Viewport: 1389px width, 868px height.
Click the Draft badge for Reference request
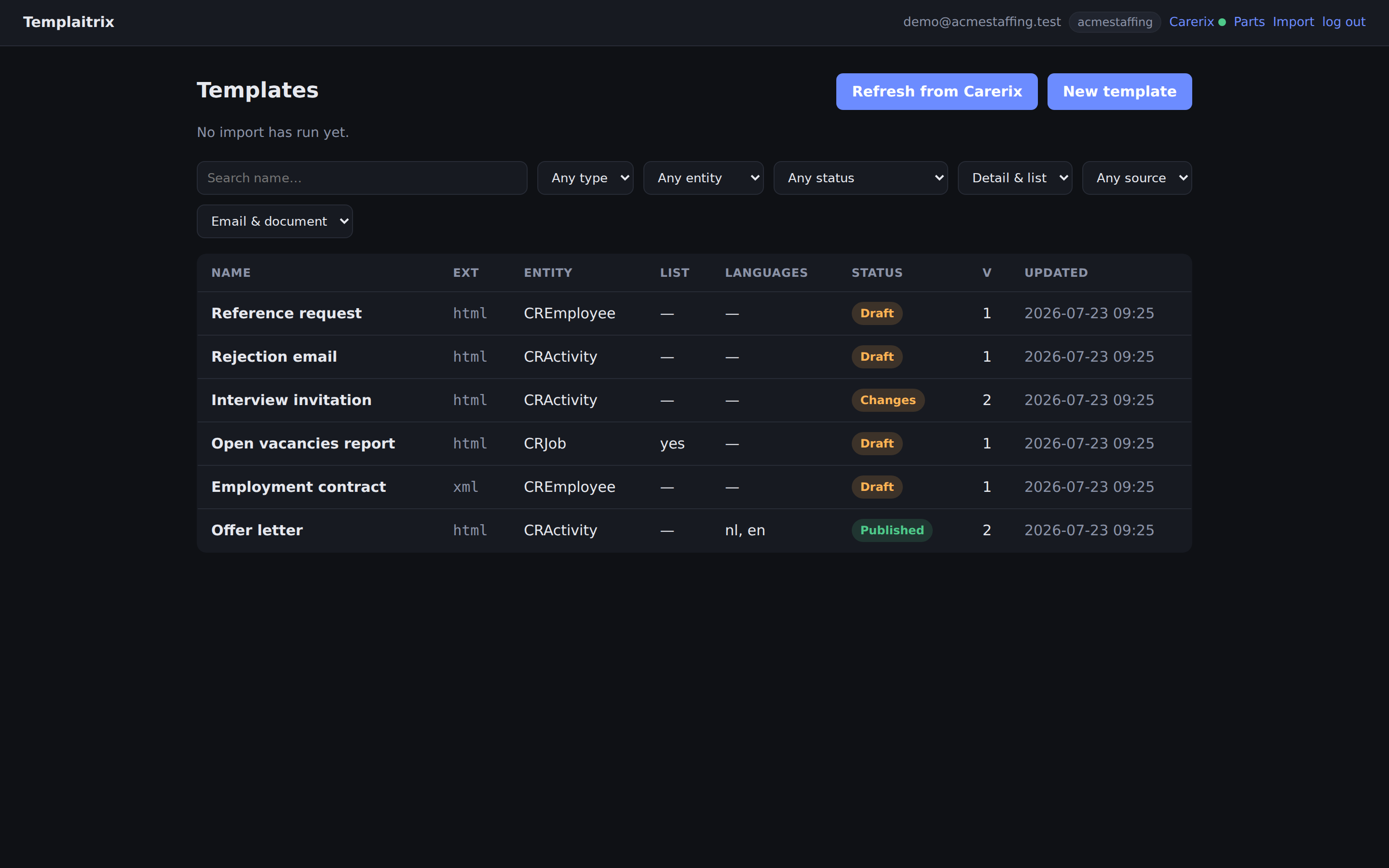point(876,313)
